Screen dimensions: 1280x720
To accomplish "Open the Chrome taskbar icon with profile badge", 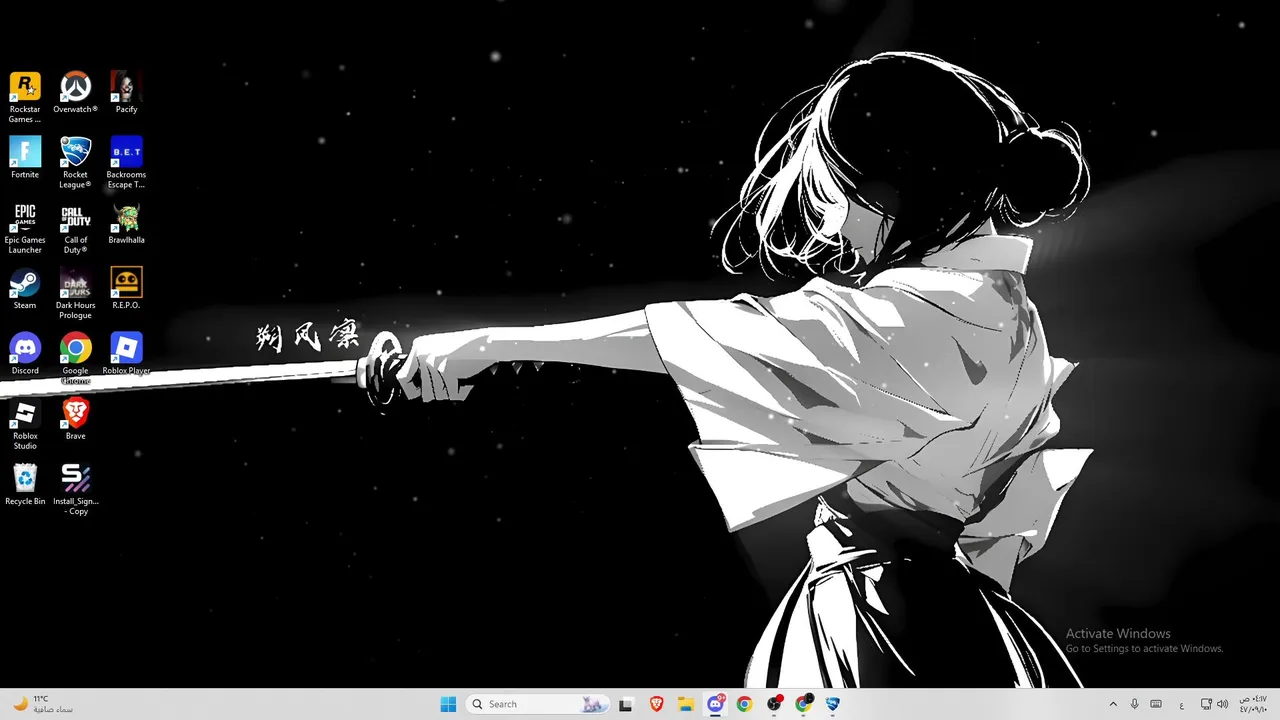I will 804,704.
